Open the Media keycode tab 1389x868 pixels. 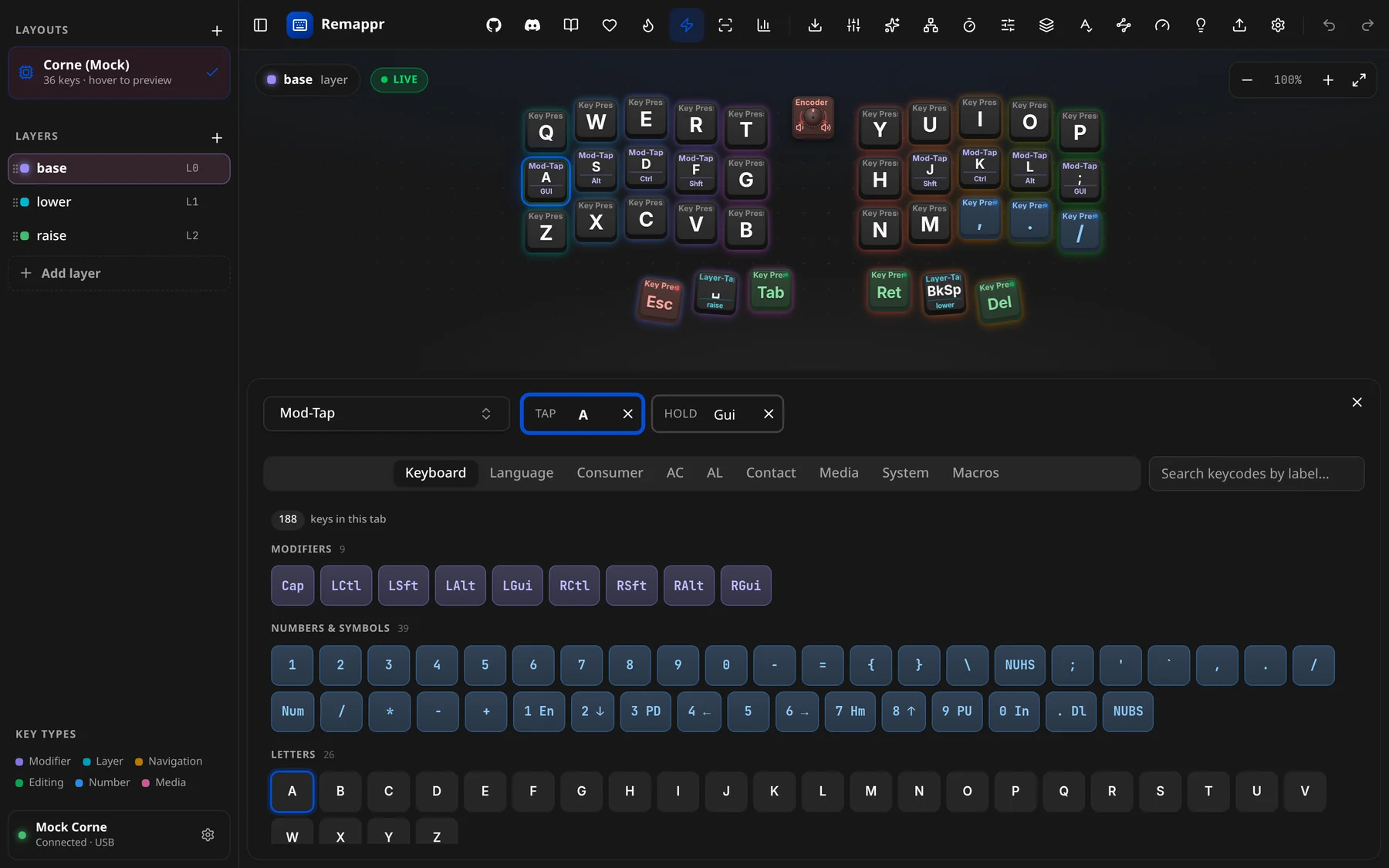[839, 473]
